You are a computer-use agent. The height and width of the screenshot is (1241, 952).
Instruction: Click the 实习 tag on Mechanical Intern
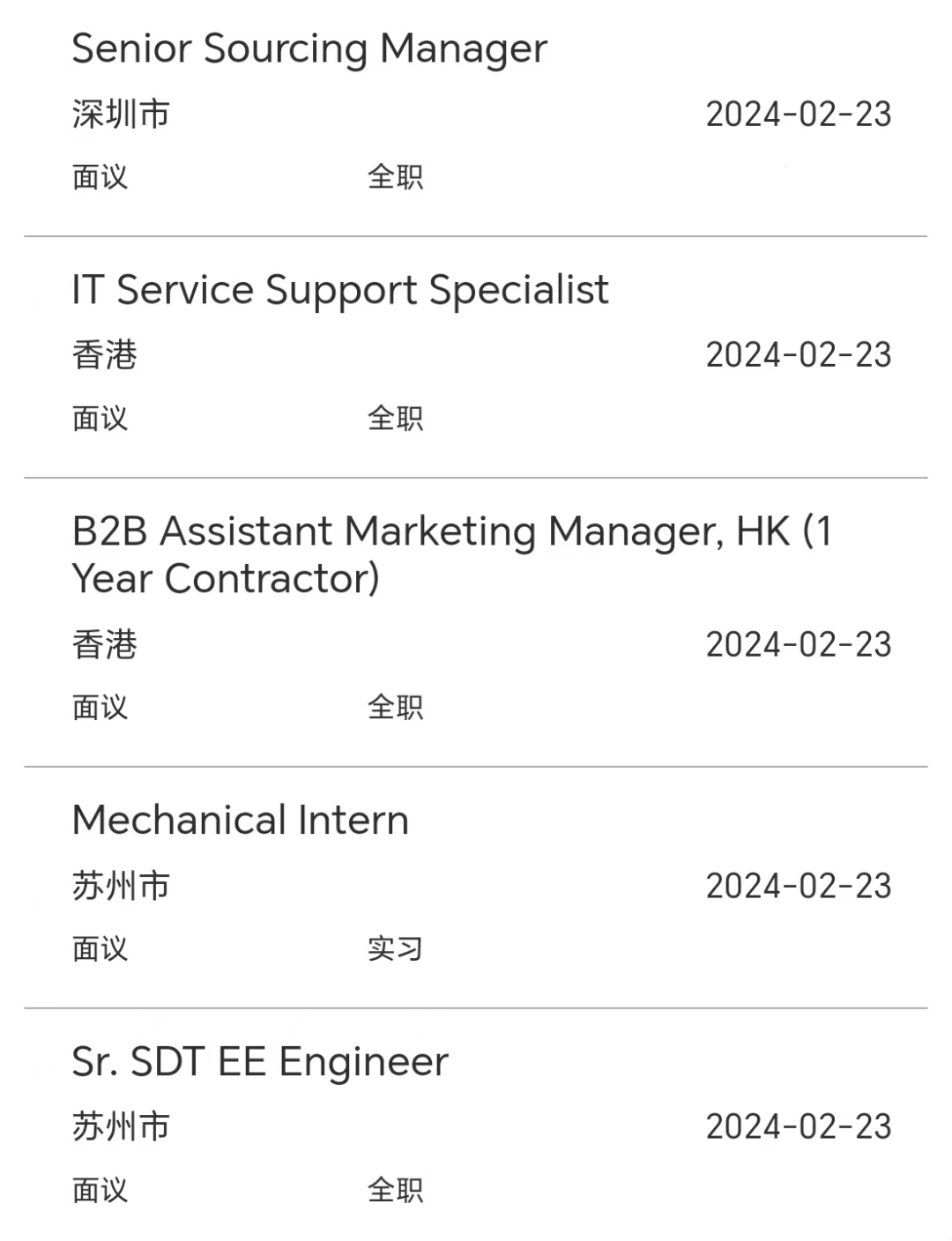click(x=395, y=949)
